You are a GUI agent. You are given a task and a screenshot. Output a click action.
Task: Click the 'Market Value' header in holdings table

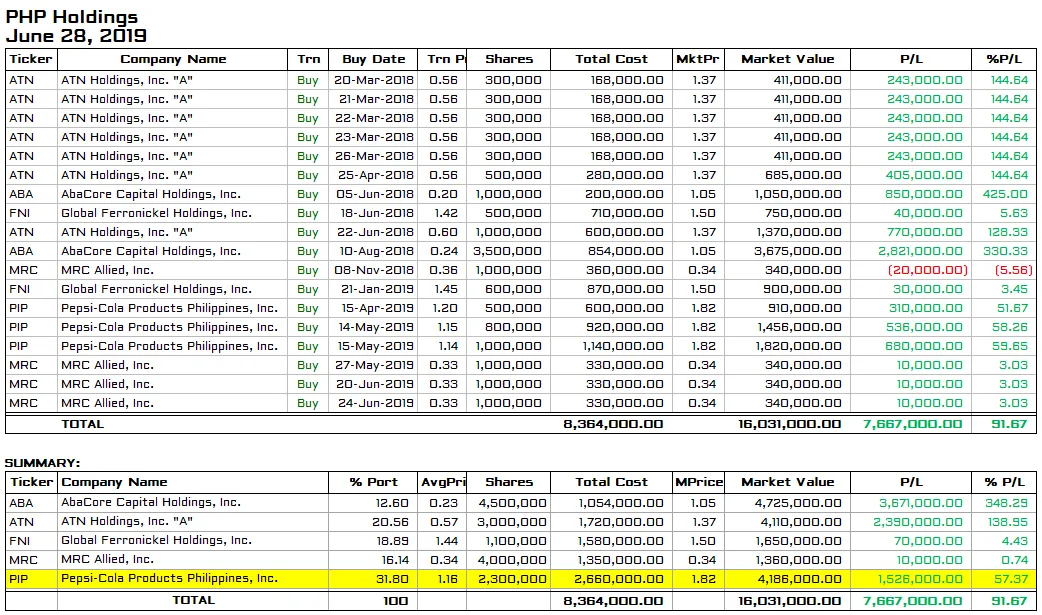[787, 59]
